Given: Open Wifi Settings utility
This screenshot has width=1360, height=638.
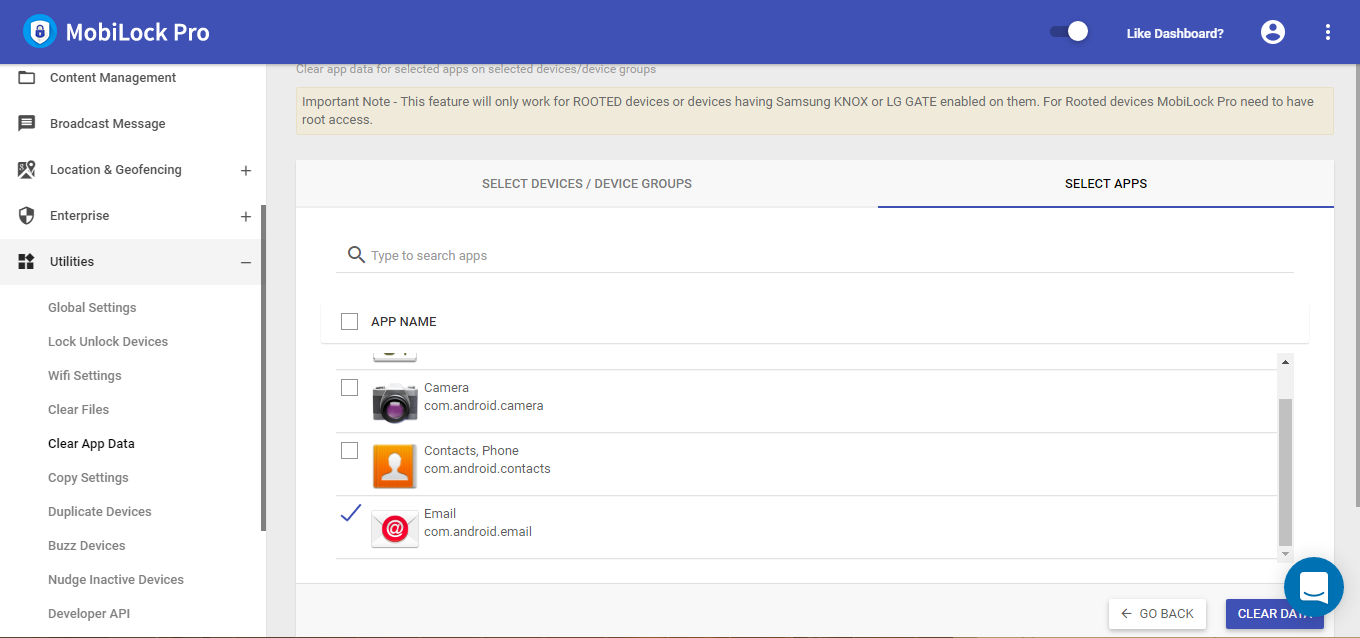Looking at the screenshot, I should pos(85,376).
